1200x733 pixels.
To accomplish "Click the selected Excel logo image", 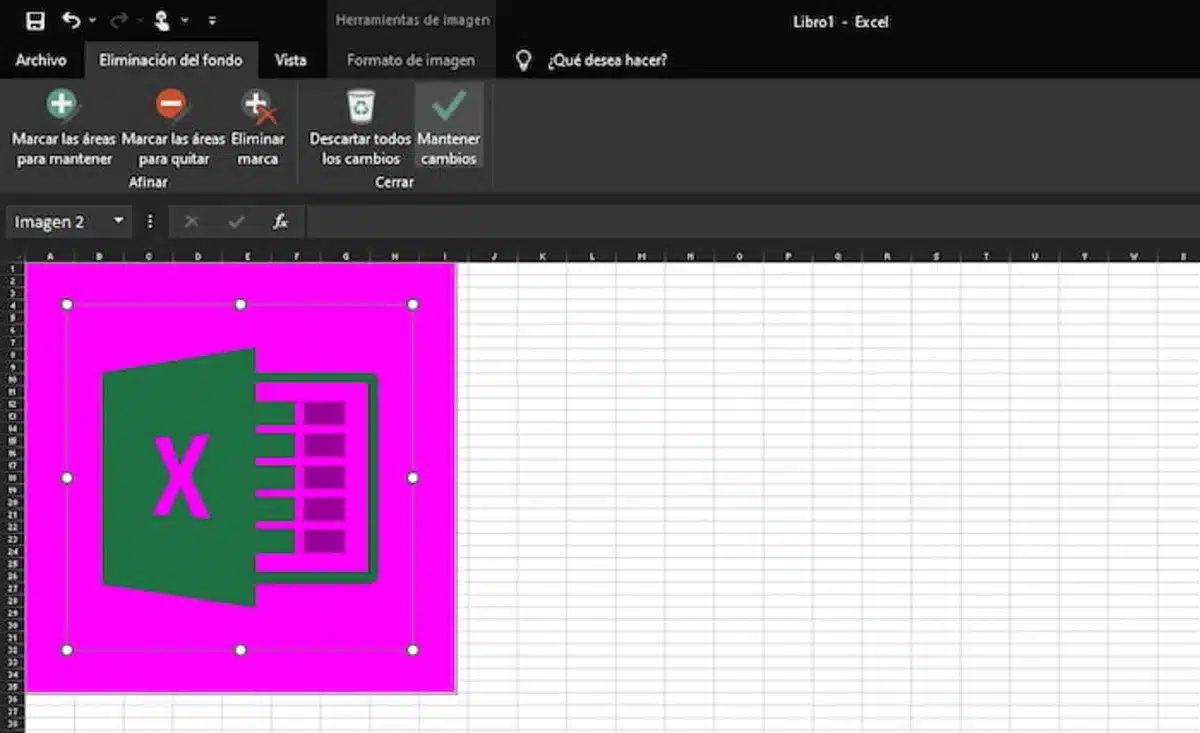I will (x=238, y=477).
